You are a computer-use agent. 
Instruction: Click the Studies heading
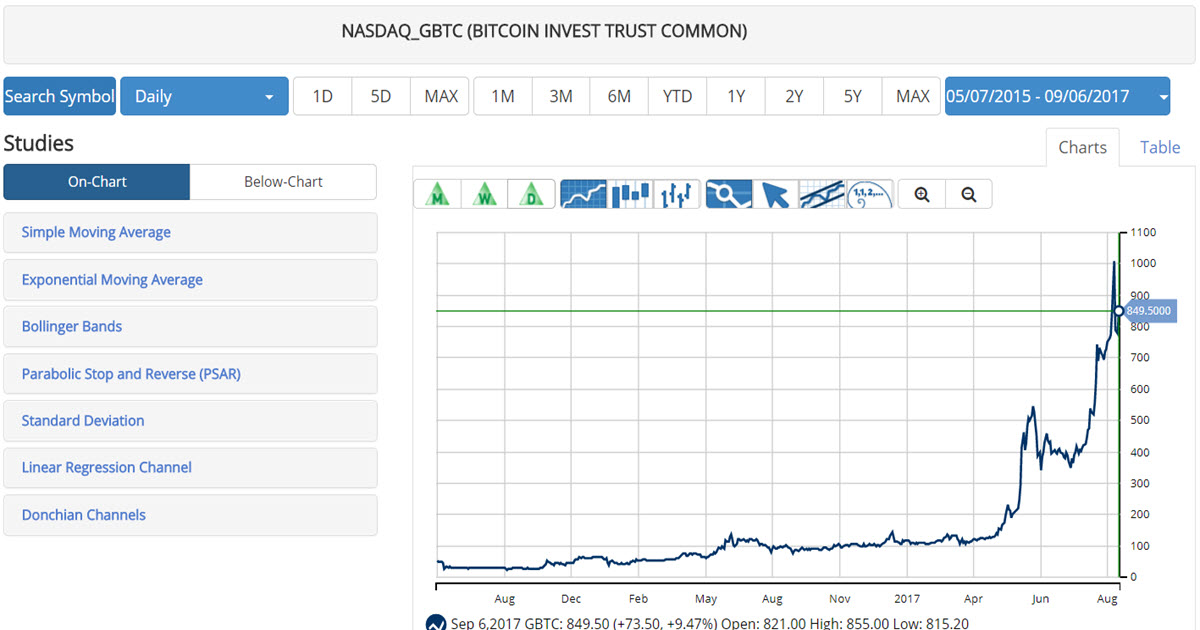coord(39,143)
